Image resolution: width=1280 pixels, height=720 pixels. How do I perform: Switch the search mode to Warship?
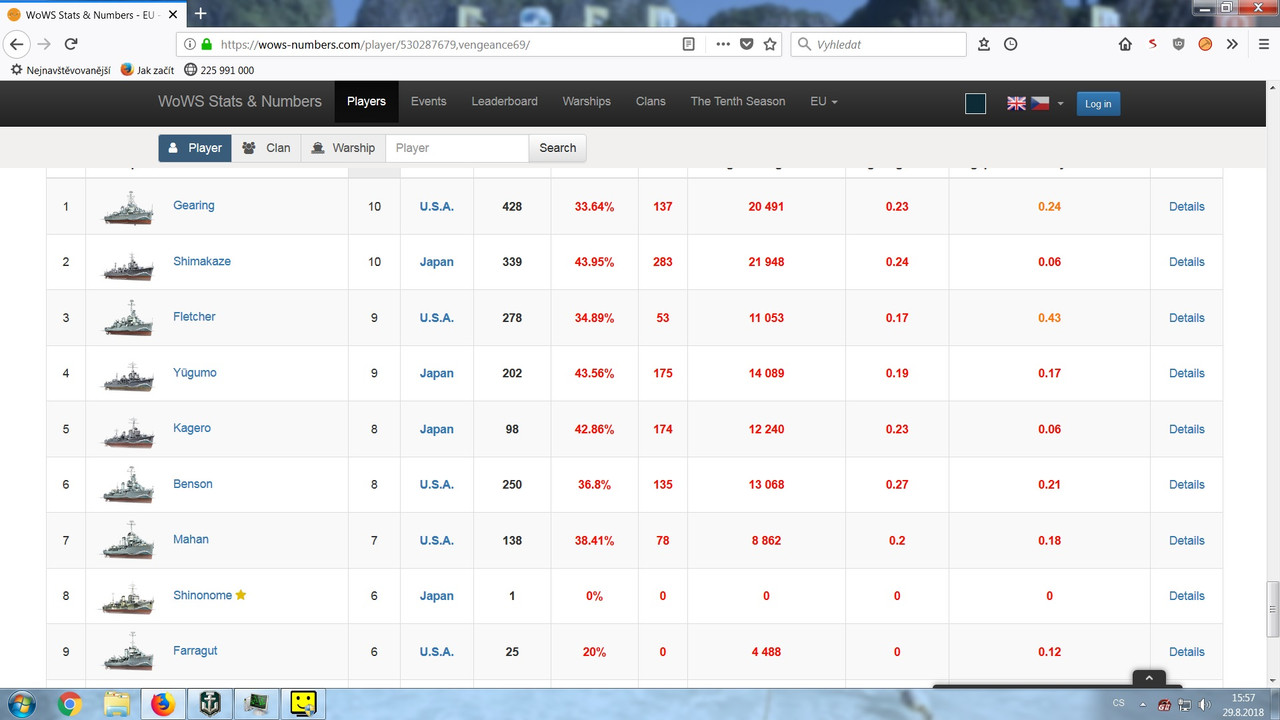pyautogui.click(x=343, y=147)
